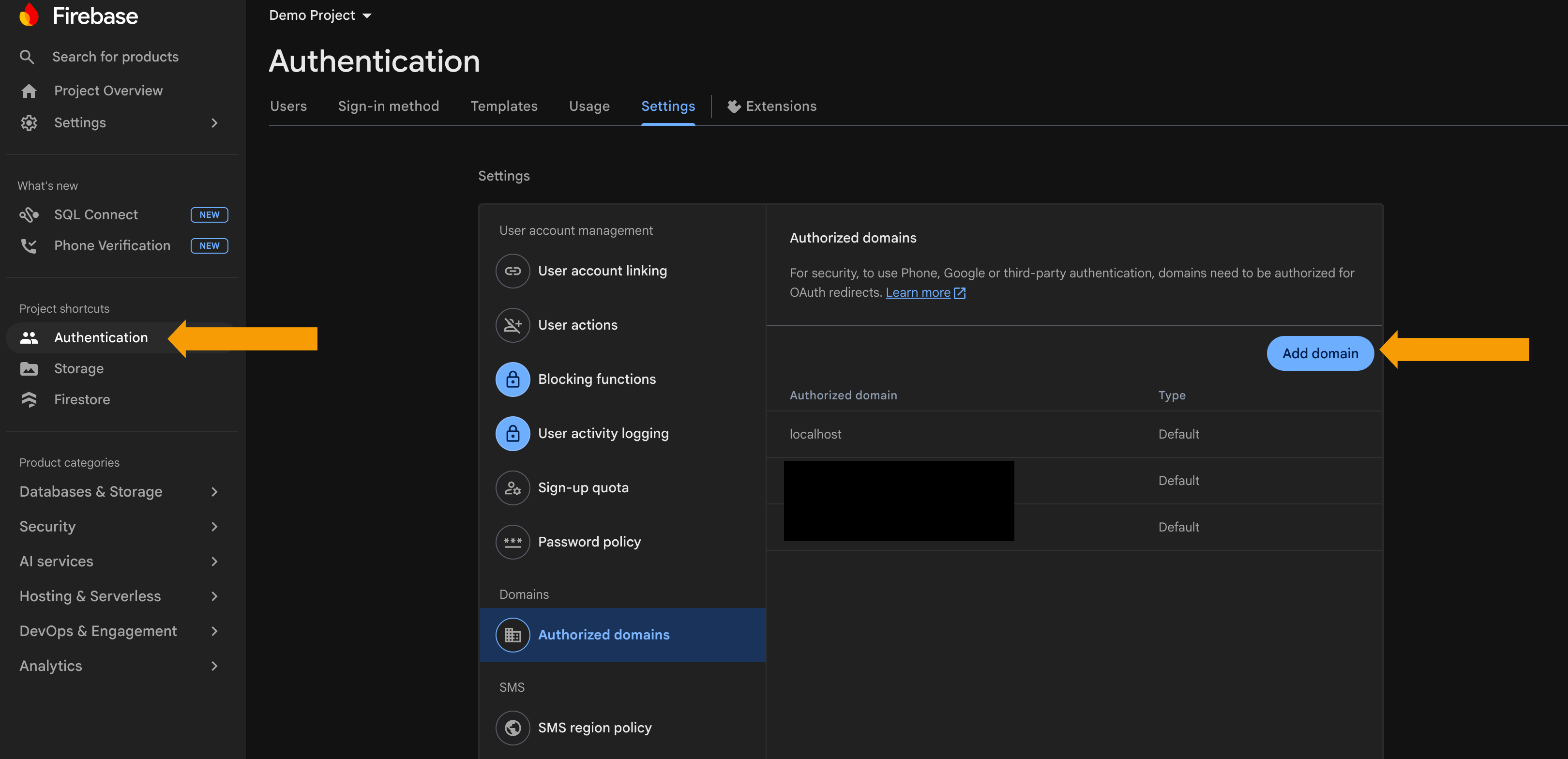This screenshot has height=759, width=1568.
Task: Select the User actions setting
Action: [x=622, y=325]
